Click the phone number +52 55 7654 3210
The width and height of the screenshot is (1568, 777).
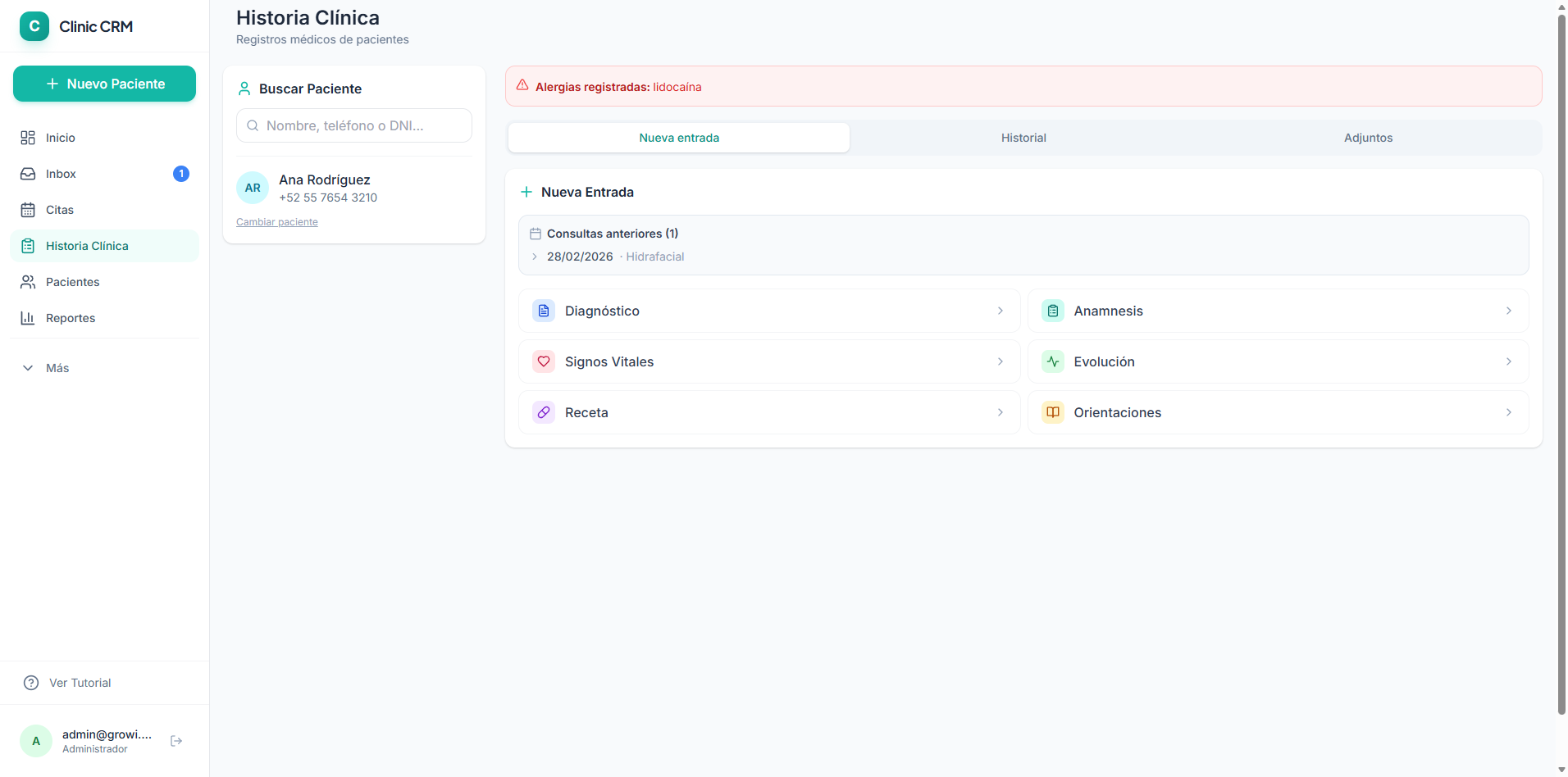328,198
